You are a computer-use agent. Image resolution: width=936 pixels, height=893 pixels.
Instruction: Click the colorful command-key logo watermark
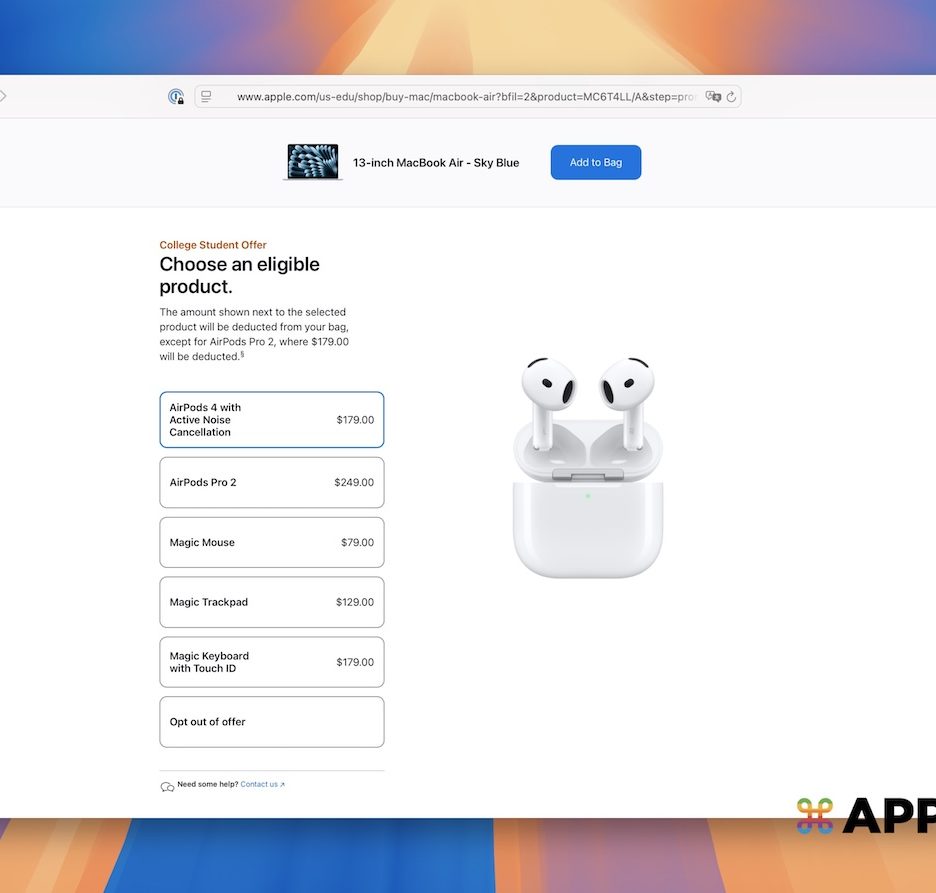[x=815, y=816]
